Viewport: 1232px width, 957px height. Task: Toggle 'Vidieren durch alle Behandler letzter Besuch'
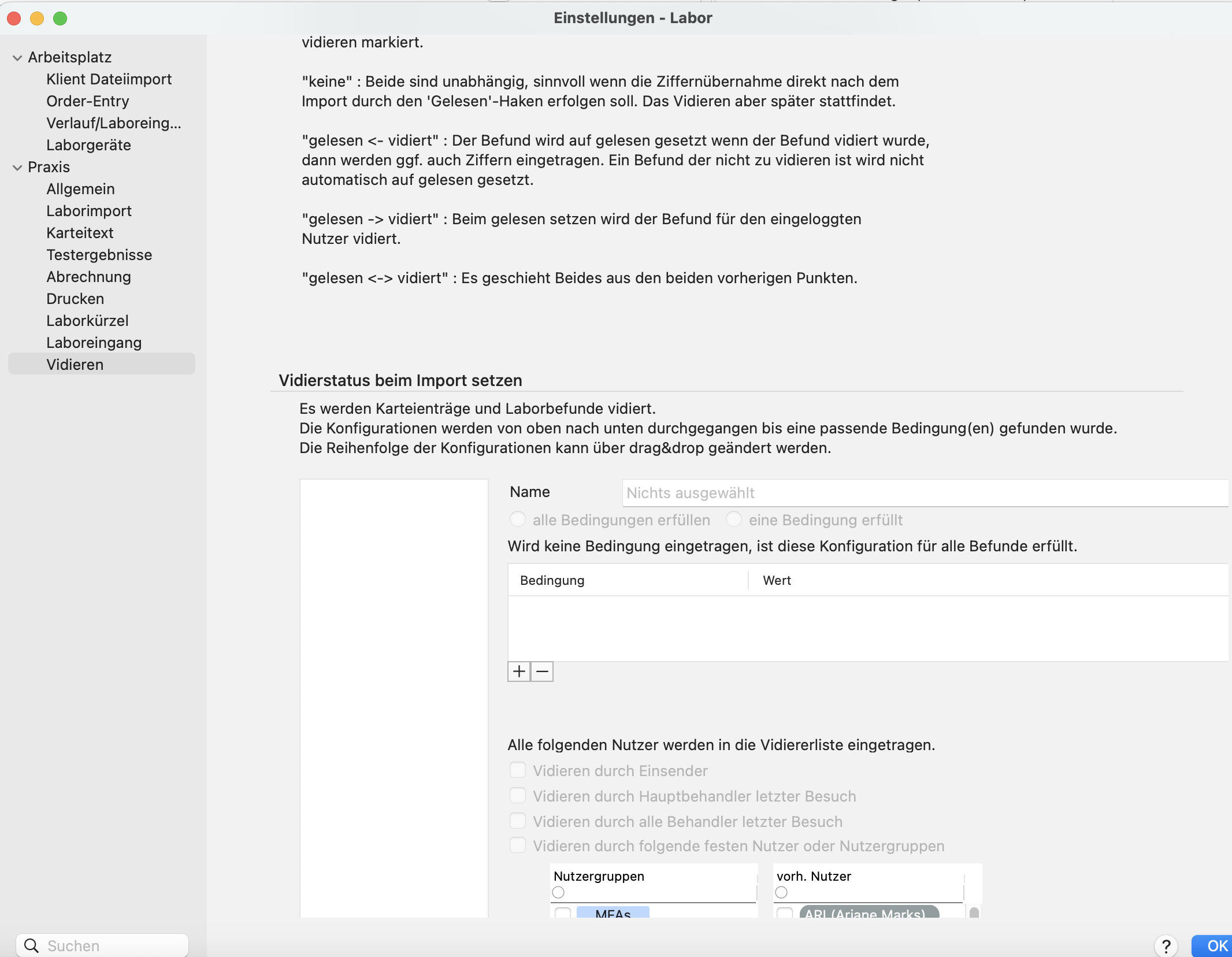pyautogui.click(x=518, y=821)
